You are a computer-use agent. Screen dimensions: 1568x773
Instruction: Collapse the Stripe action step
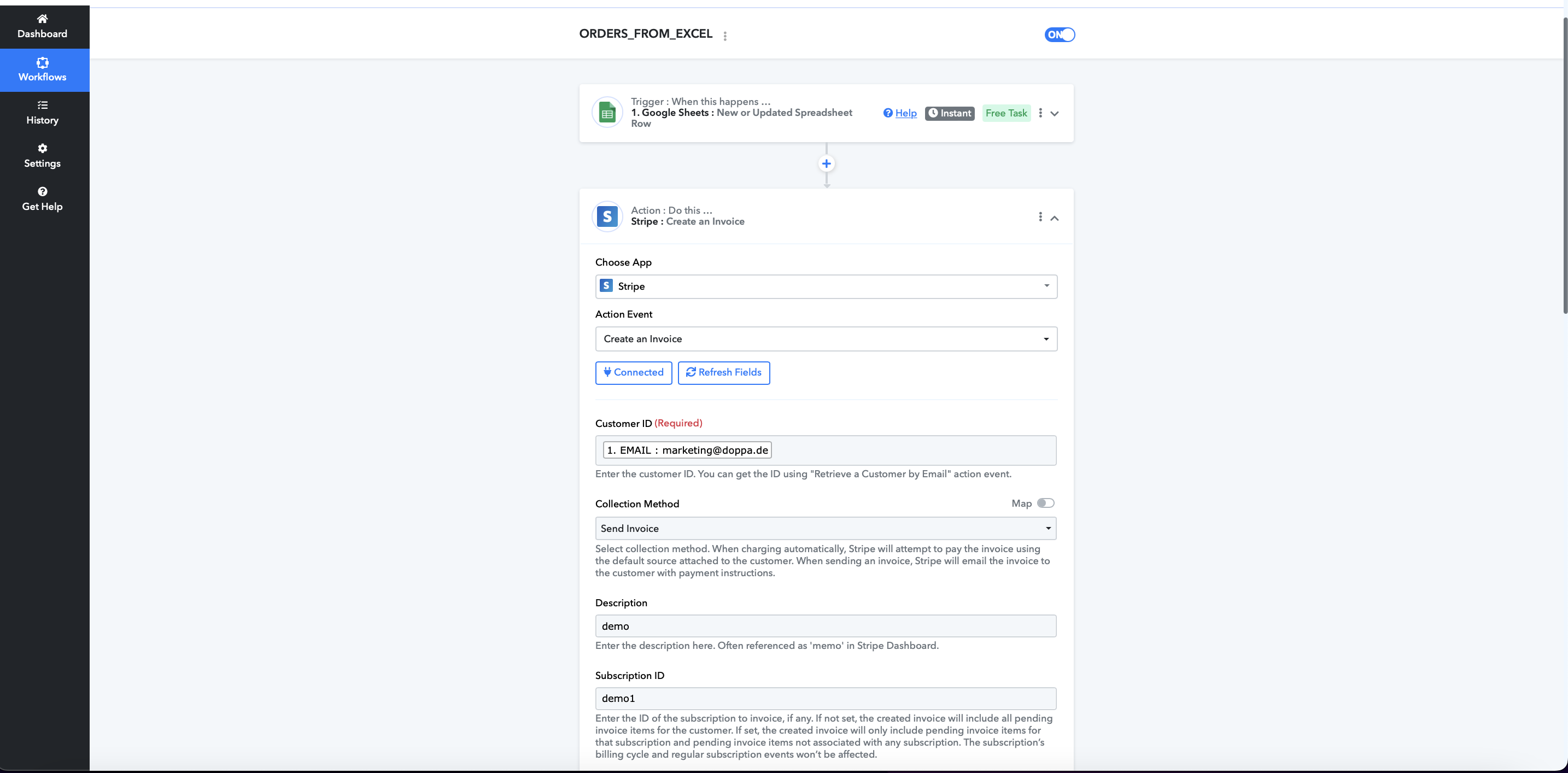1055,218
